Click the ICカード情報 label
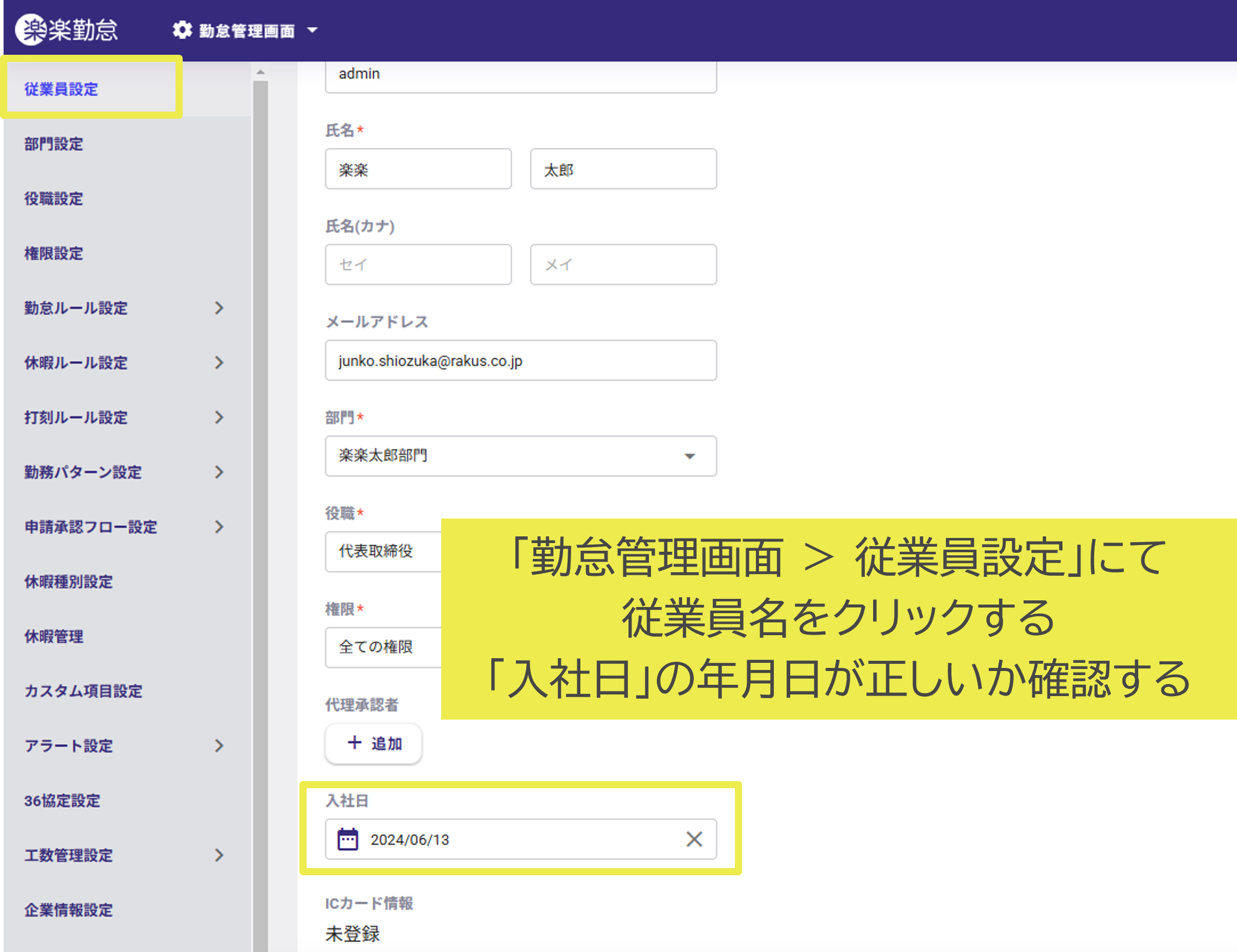1237x952 pixels. click(x=370, y=903)
